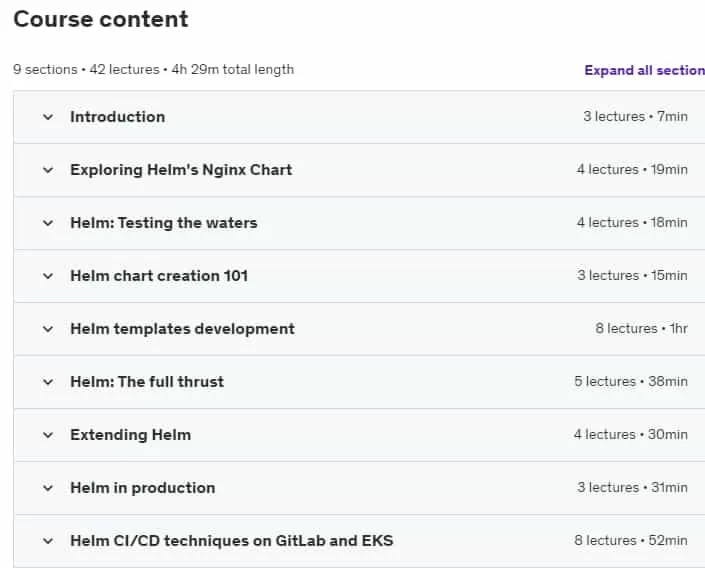Open Helm templates development section title
The height and width of the screenshot is (568, 705).
point(183,329)
